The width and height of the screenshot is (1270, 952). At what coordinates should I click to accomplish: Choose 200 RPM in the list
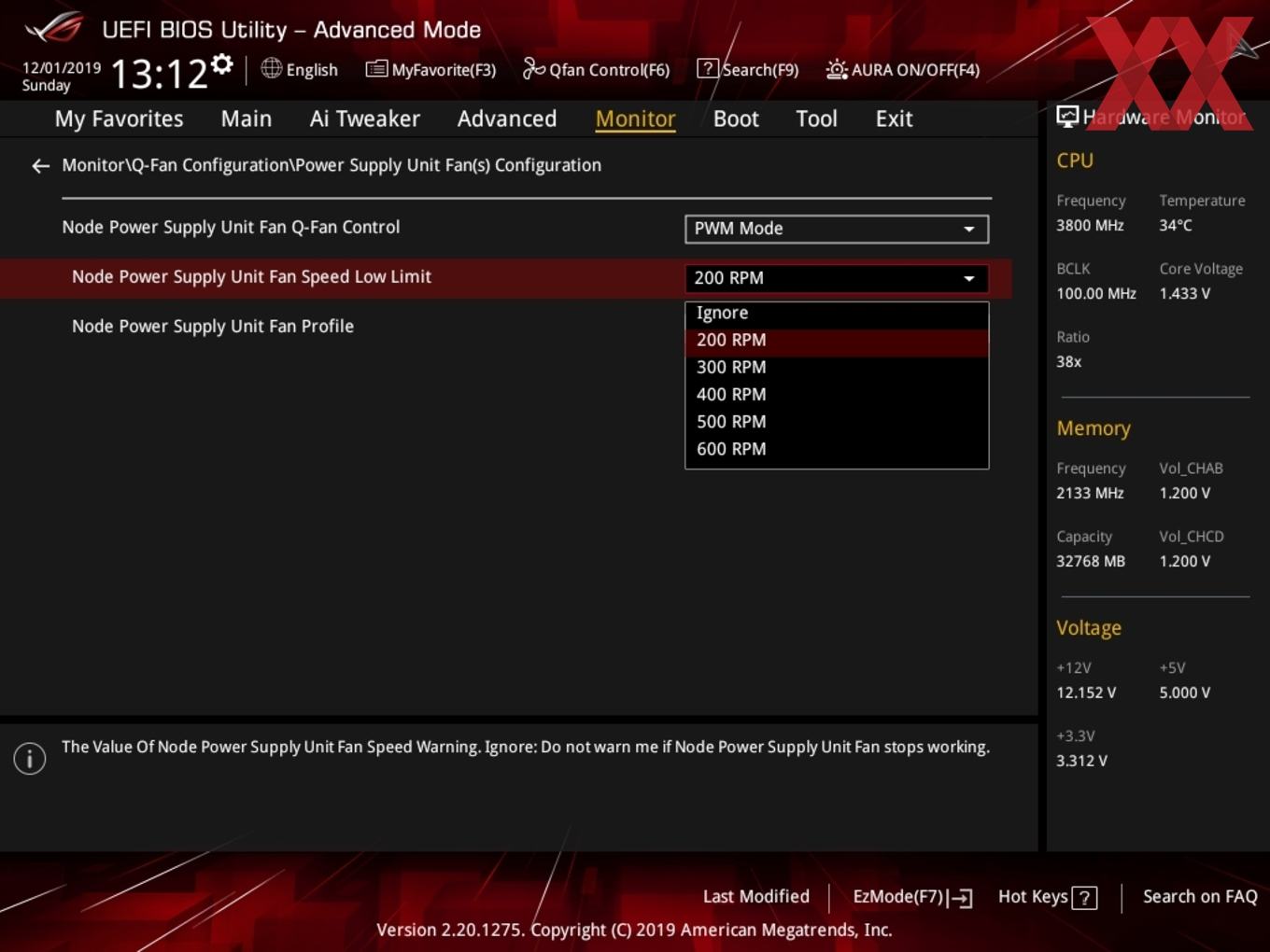click(837, 341)
